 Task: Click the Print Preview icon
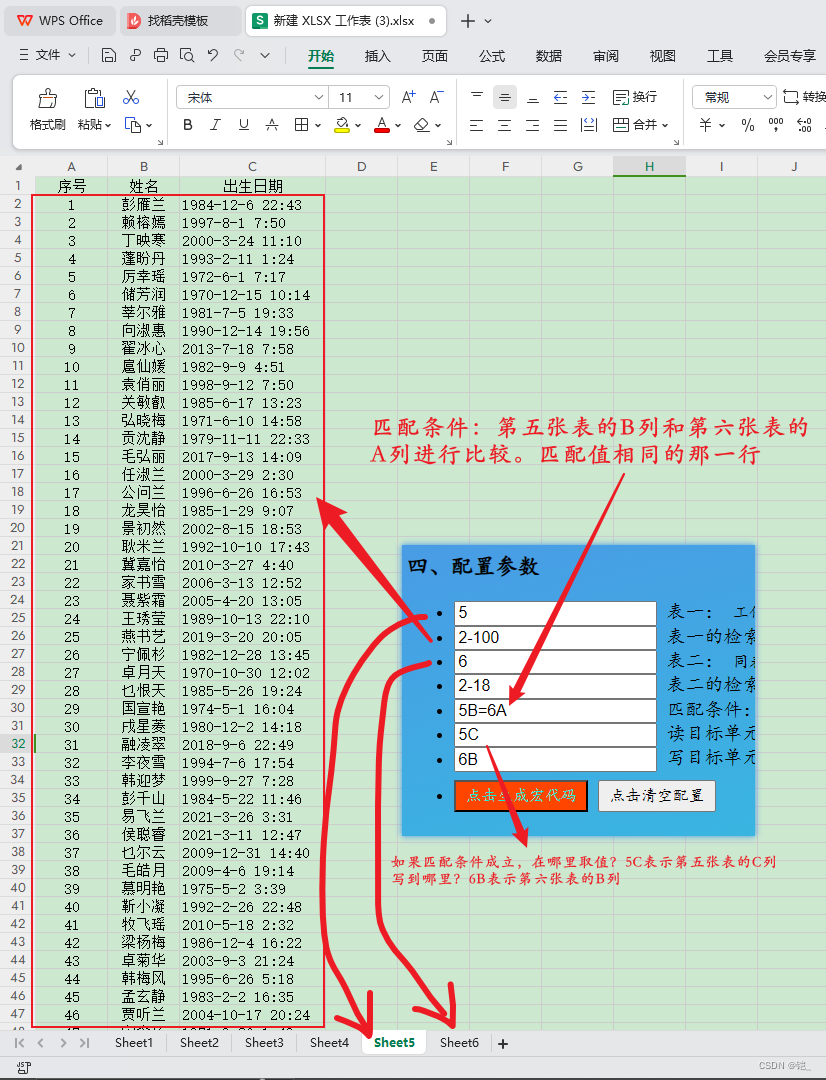pyautogui.click(x=187, y=56)
